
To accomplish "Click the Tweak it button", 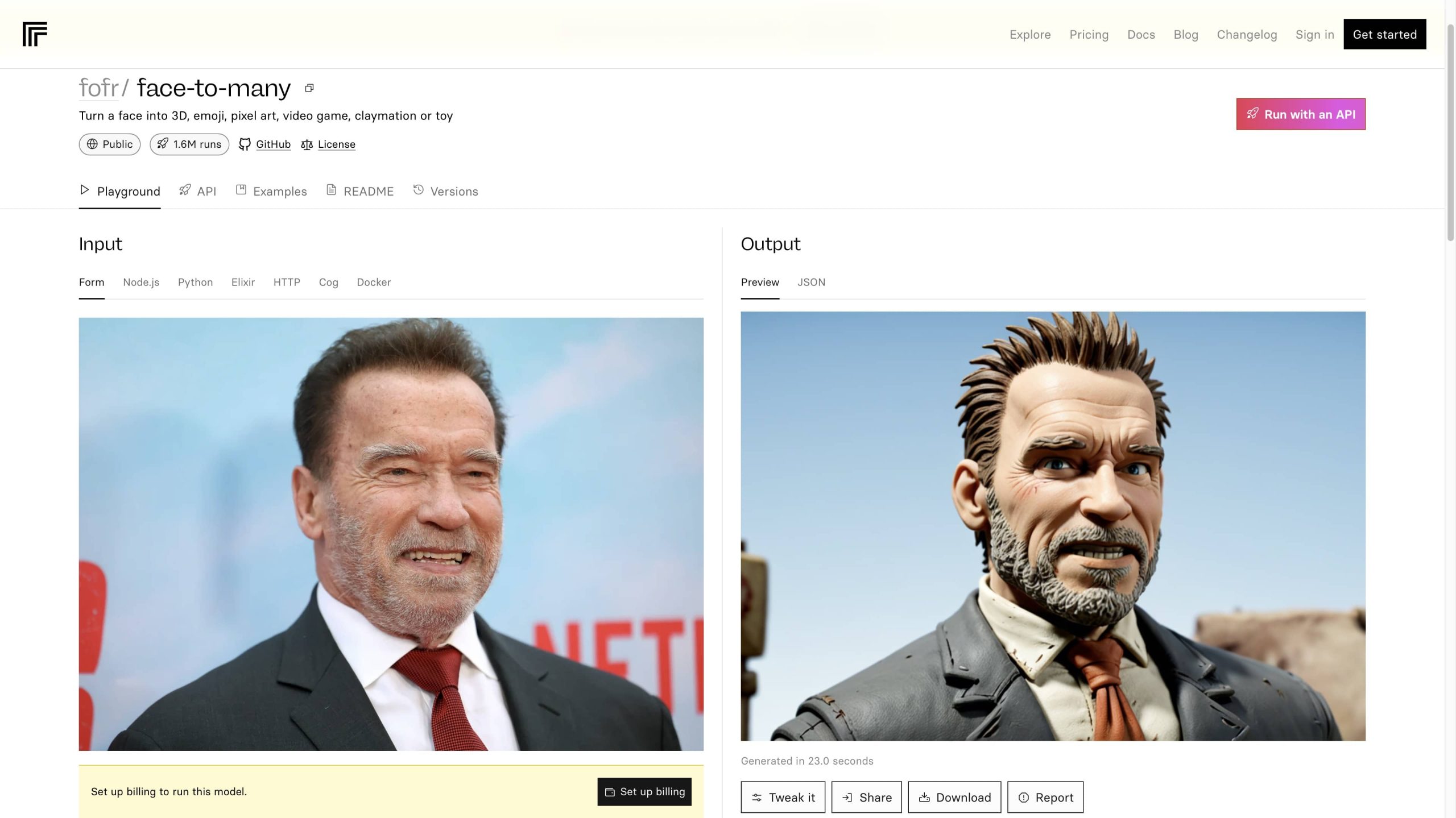I will tap(783, 797).
